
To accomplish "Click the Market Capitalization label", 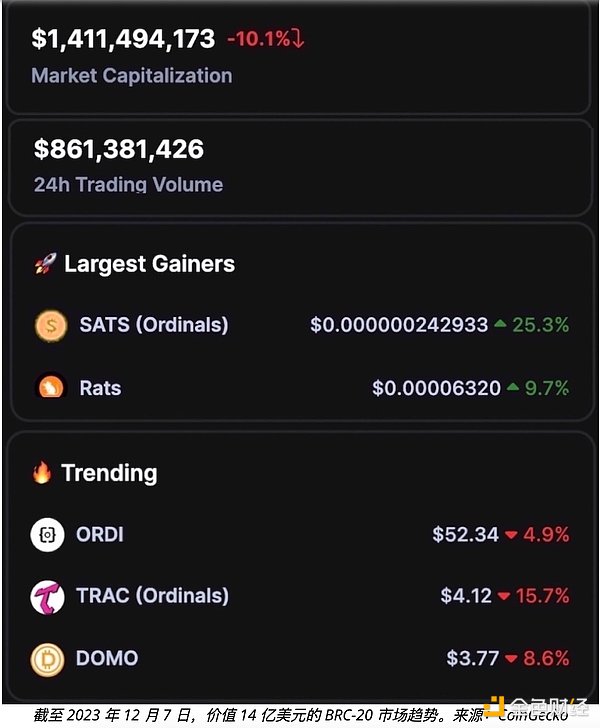I will click(x=131, y=76).
